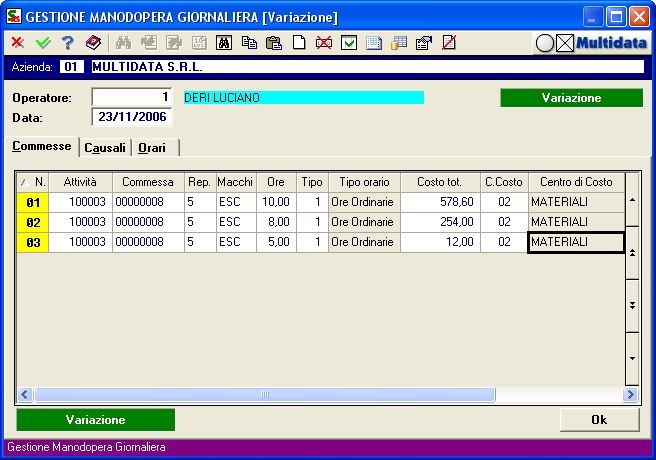The height and width of the screenshot is (460, 656).
Task: Click the Costo tot. column header
Action: (440, 182)
